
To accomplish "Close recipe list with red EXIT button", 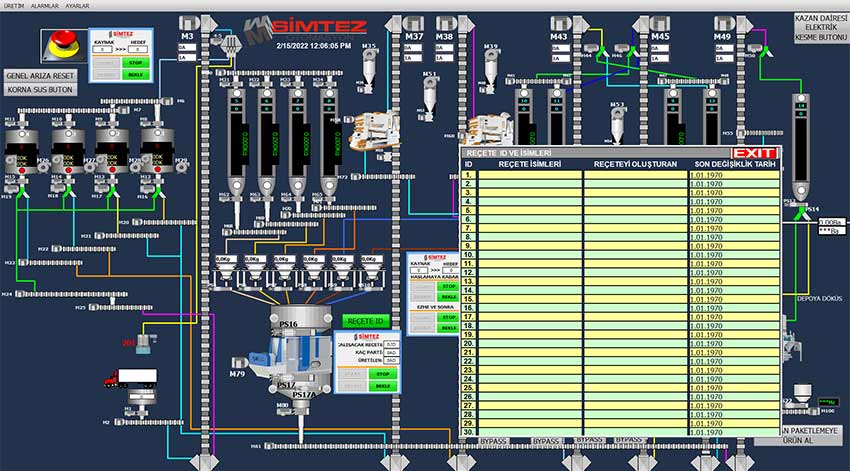I will [x=755, y=153].
